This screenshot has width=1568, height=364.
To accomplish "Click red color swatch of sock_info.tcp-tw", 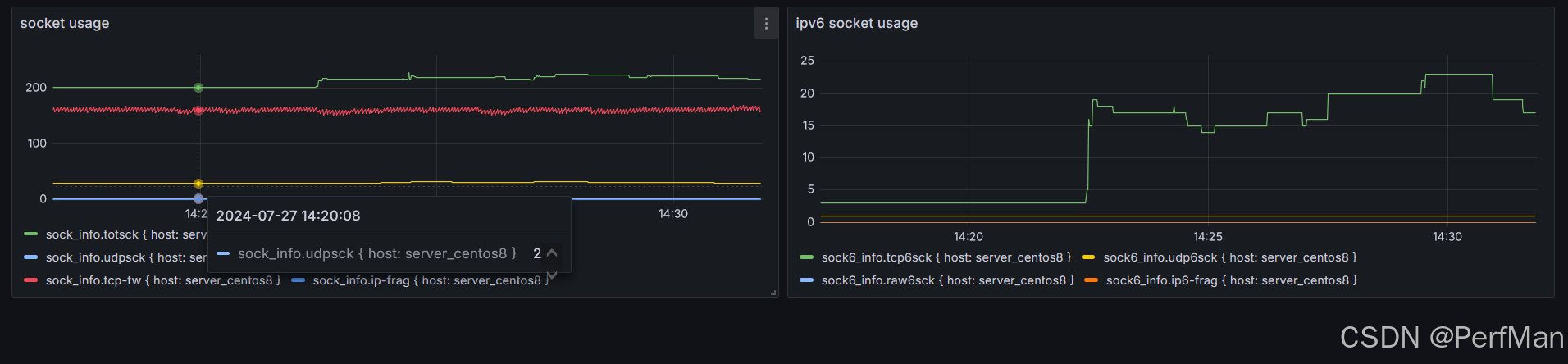I will pyautogui.click(x=31, y=280).
